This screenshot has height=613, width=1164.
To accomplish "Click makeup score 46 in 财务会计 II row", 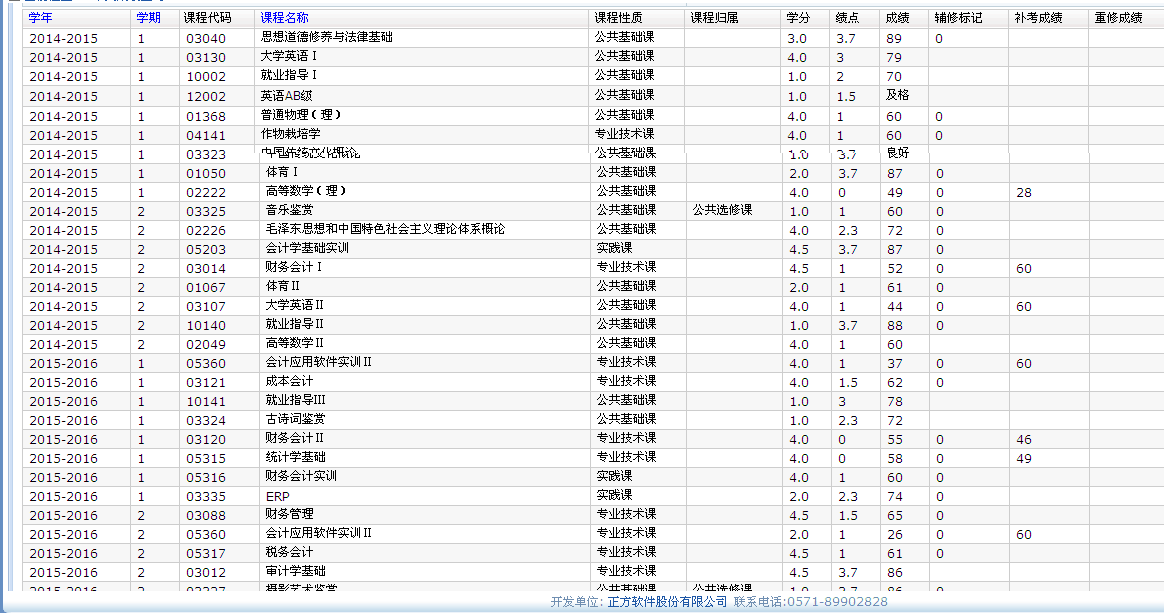I will point(1024,440).
